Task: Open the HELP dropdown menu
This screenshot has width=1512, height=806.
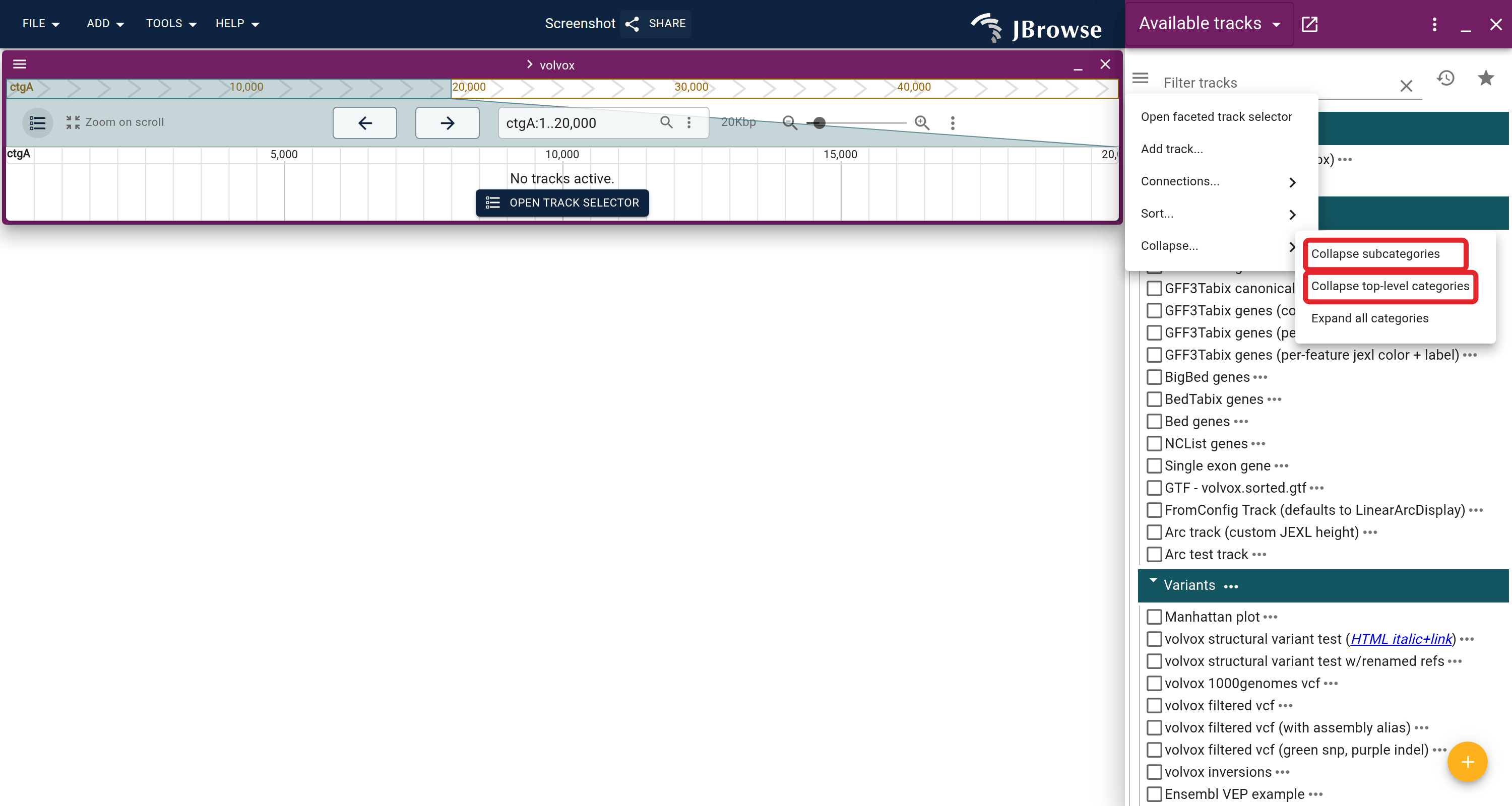Action: pos(237,24)
